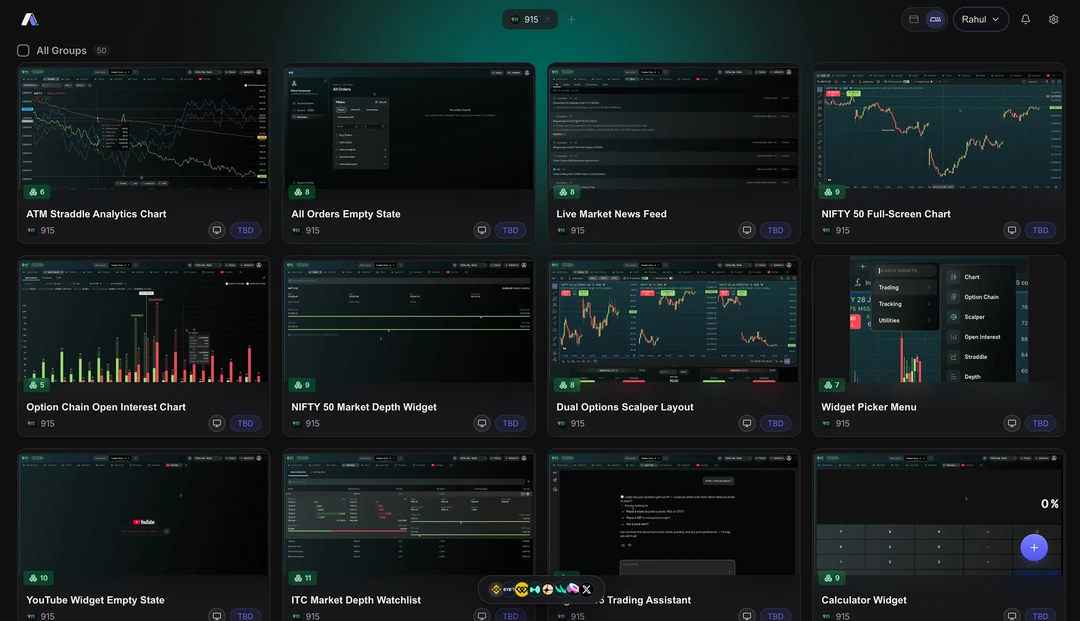1080x621 pixels.
Task: Click the 5 count badge on Option Chain thumbnail
Action: click(x=37, y=385)
